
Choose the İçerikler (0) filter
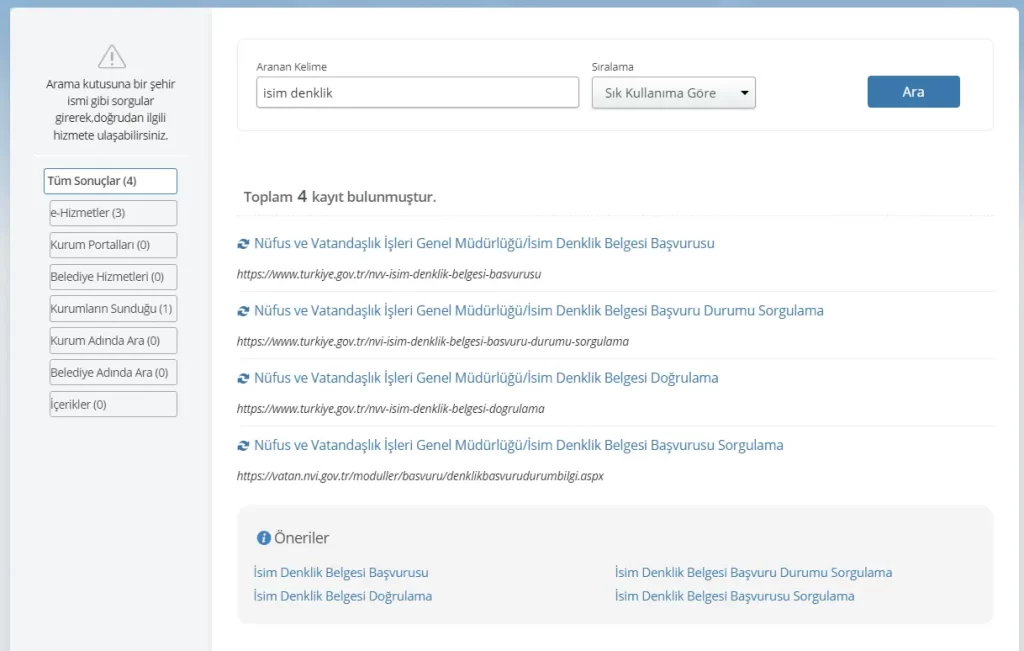(113, 404)
